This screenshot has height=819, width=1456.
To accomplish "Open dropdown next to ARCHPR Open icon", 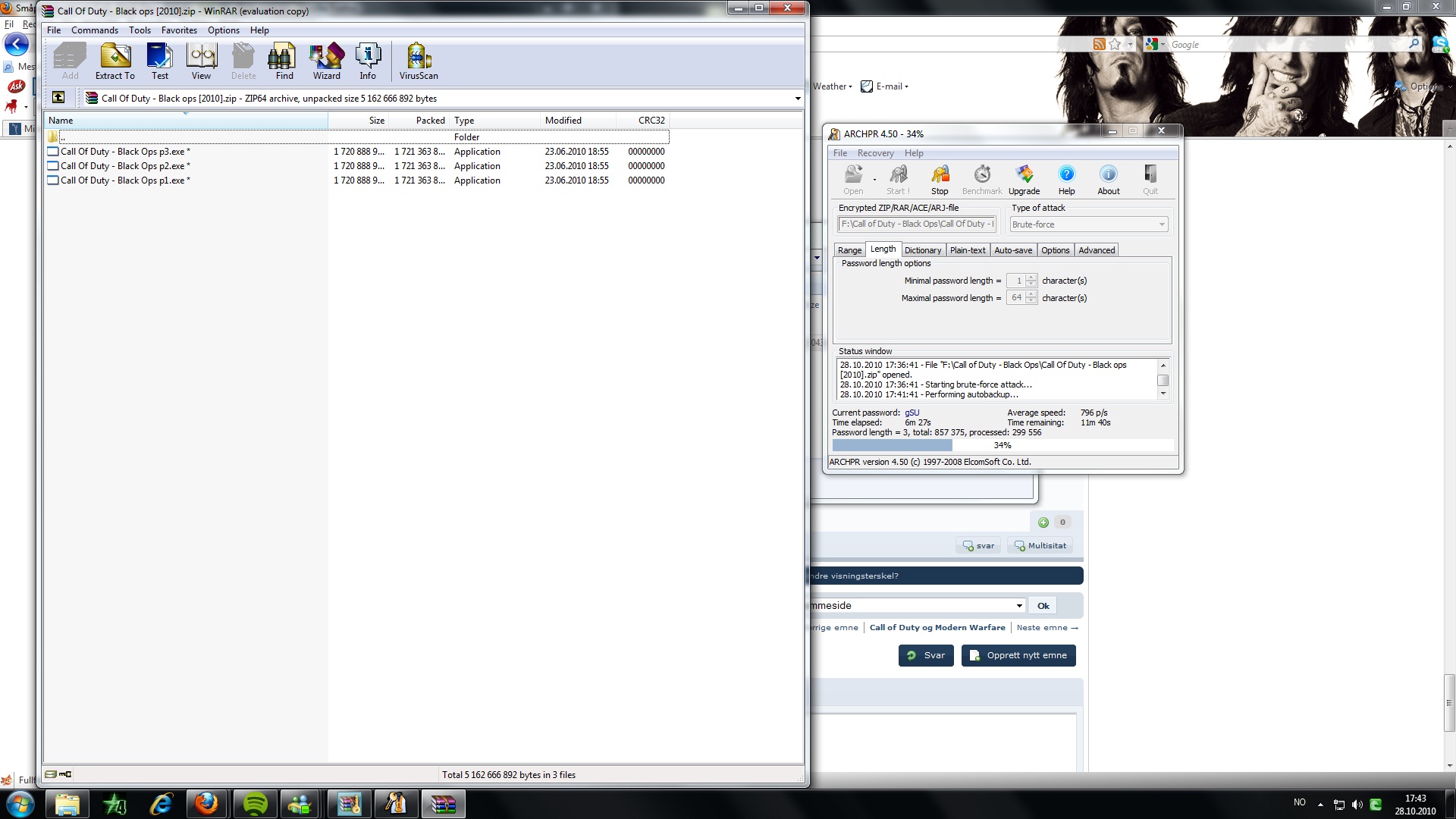I will pos(874,180).
